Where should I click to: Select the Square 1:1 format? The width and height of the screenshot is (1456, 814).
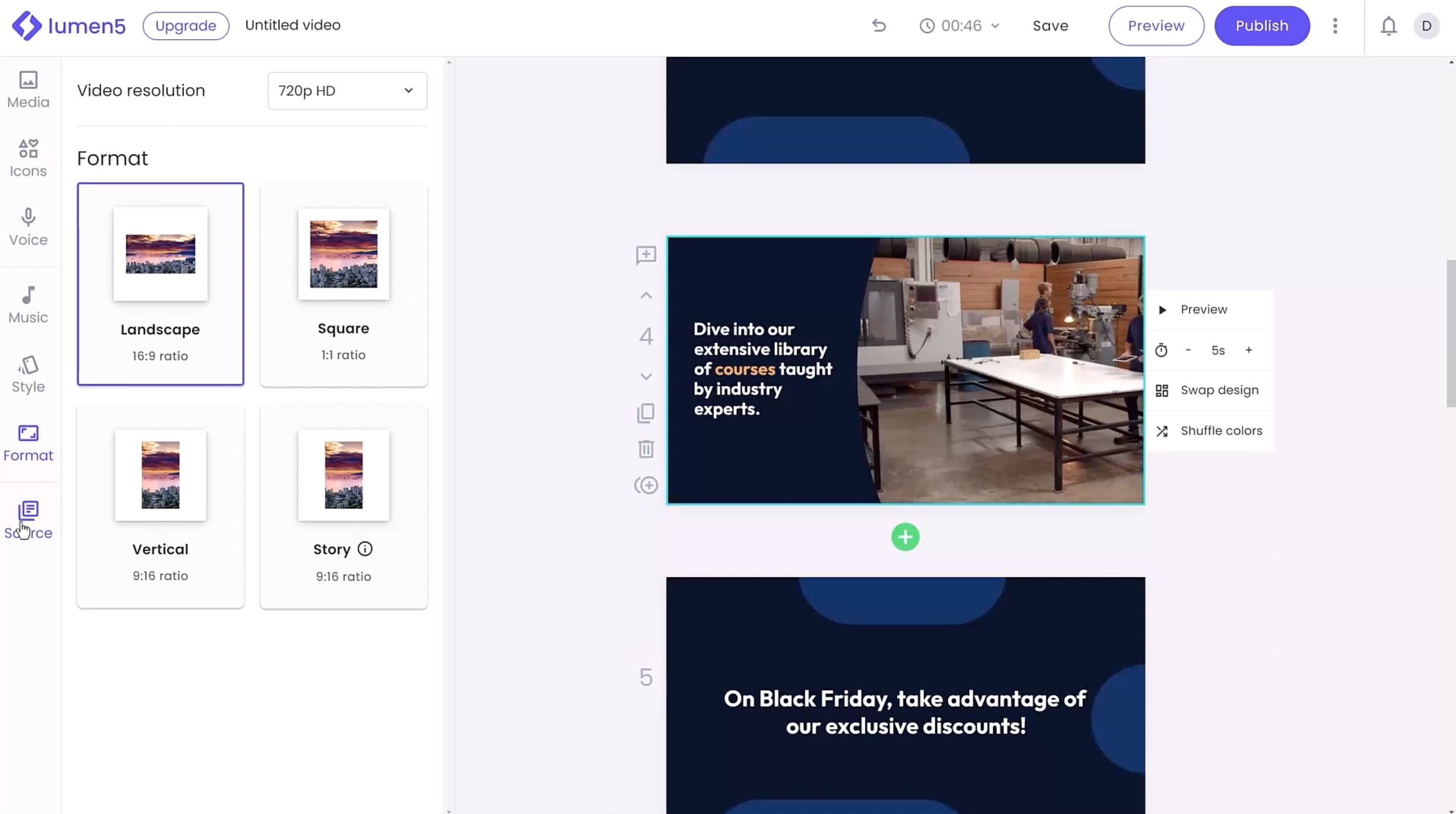343,284
